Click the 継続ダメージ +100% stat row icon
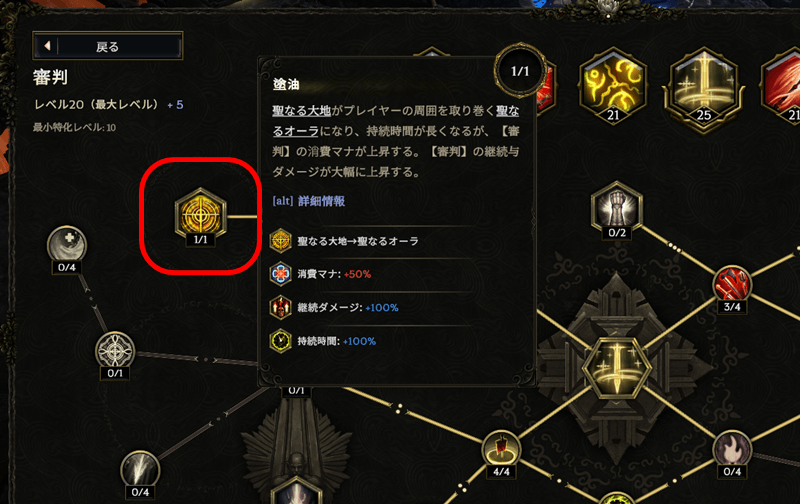 click(x=281, y=308)
